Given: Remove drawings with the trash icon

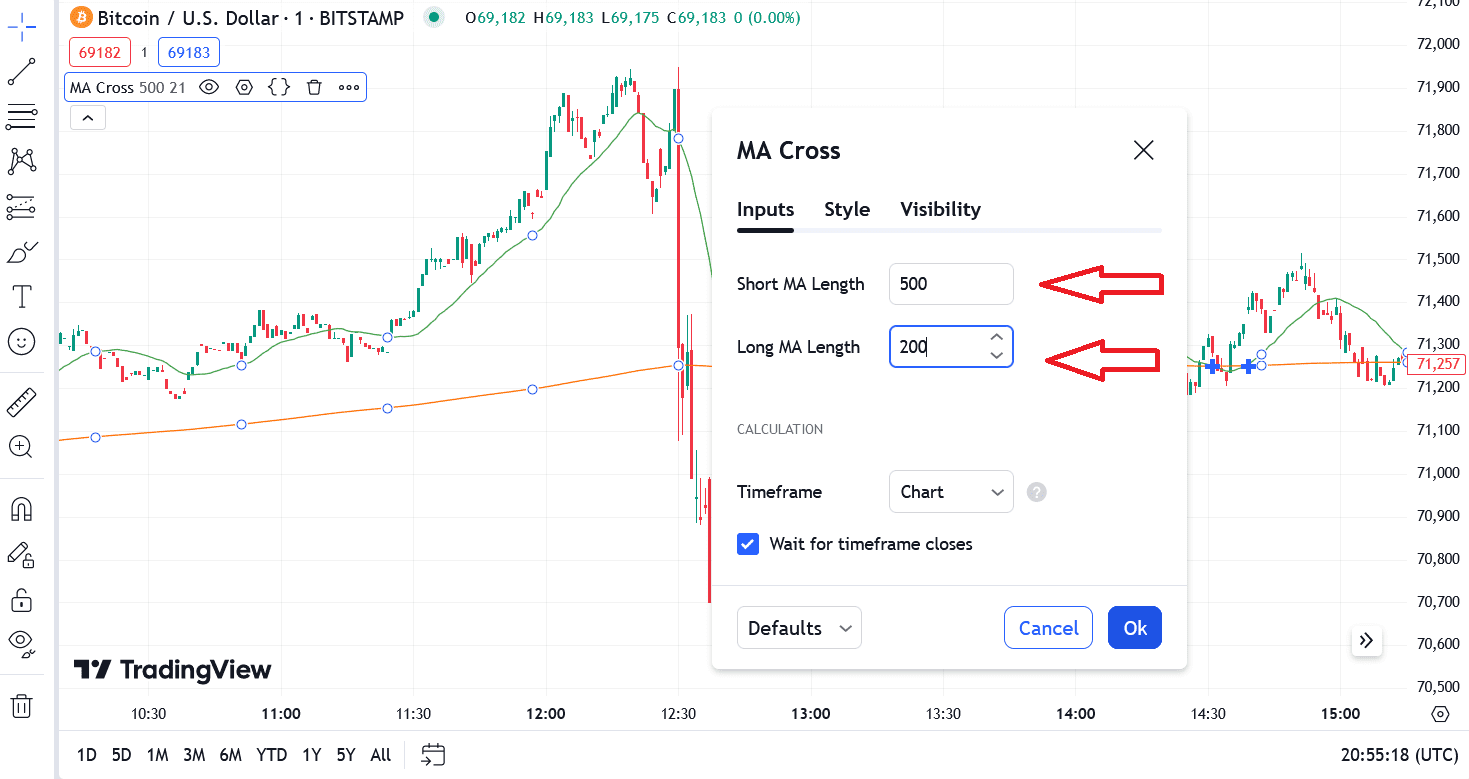Looking at the screenshot, I should pyautogui.click(x=22, y=706).
